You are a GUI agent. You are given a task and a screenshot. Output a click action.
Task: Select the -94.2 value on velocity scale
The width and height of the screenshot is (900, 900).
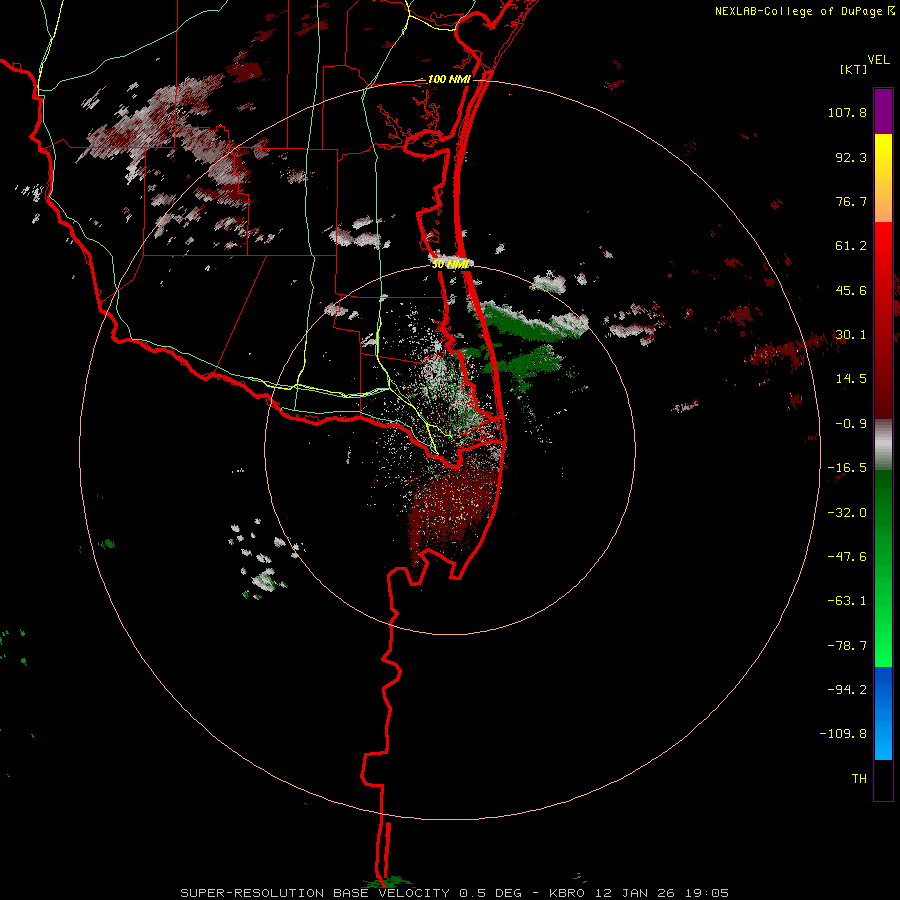[847, 689]
